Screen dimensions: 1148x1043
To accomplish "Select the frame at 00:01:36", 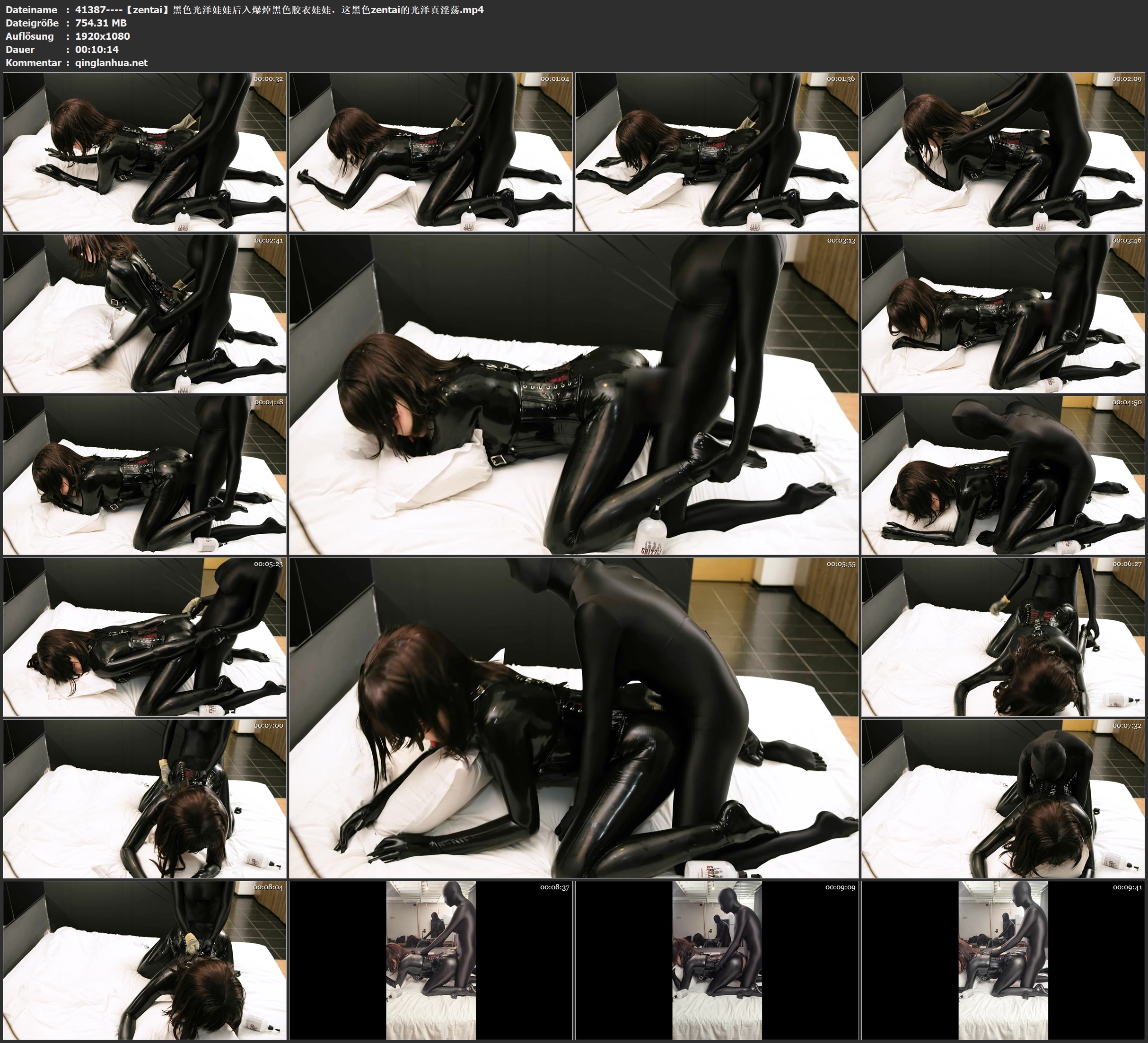I will pos(717,152).
